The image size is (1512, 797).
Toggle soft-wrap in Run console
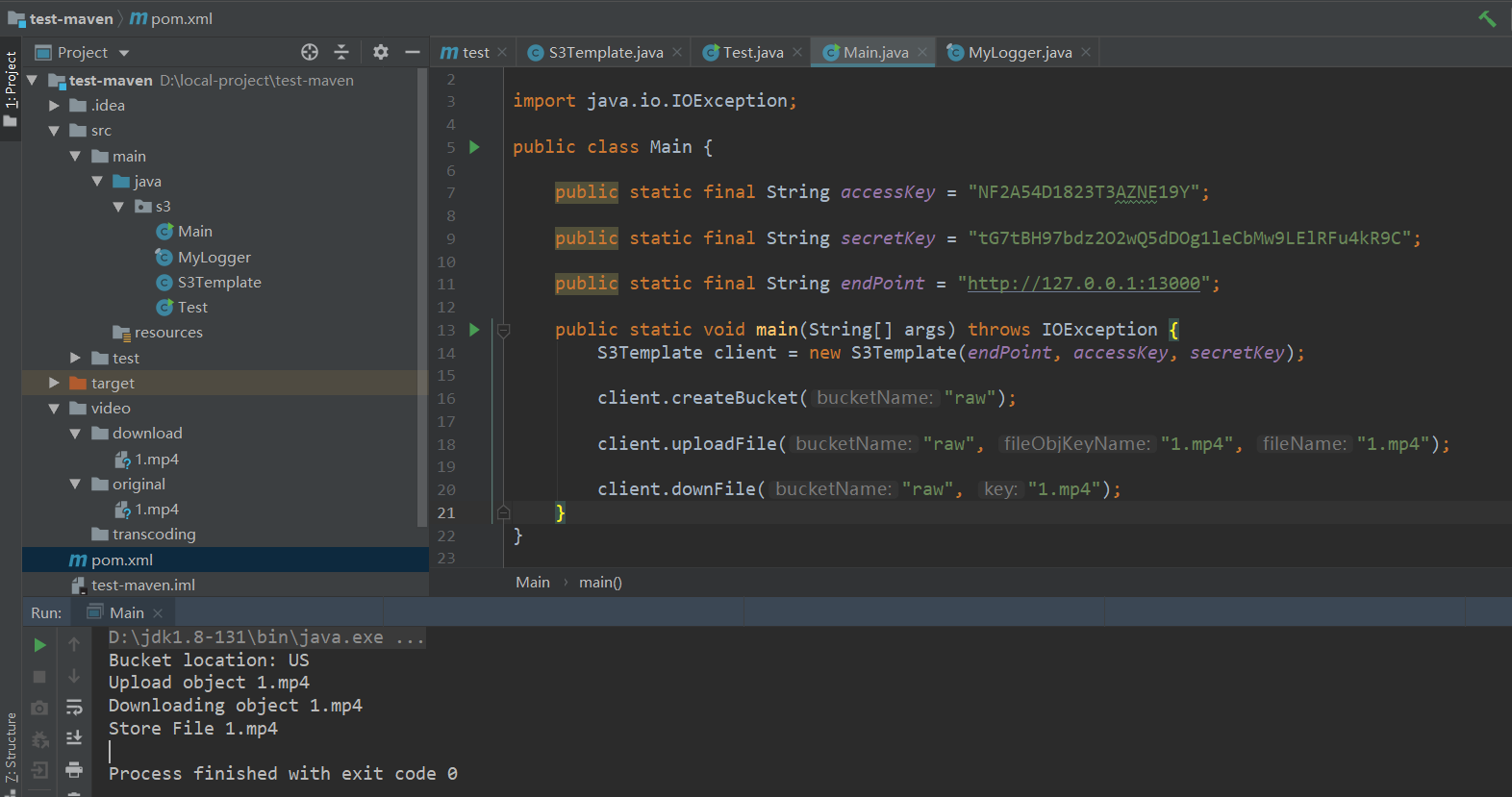[74, 708]
